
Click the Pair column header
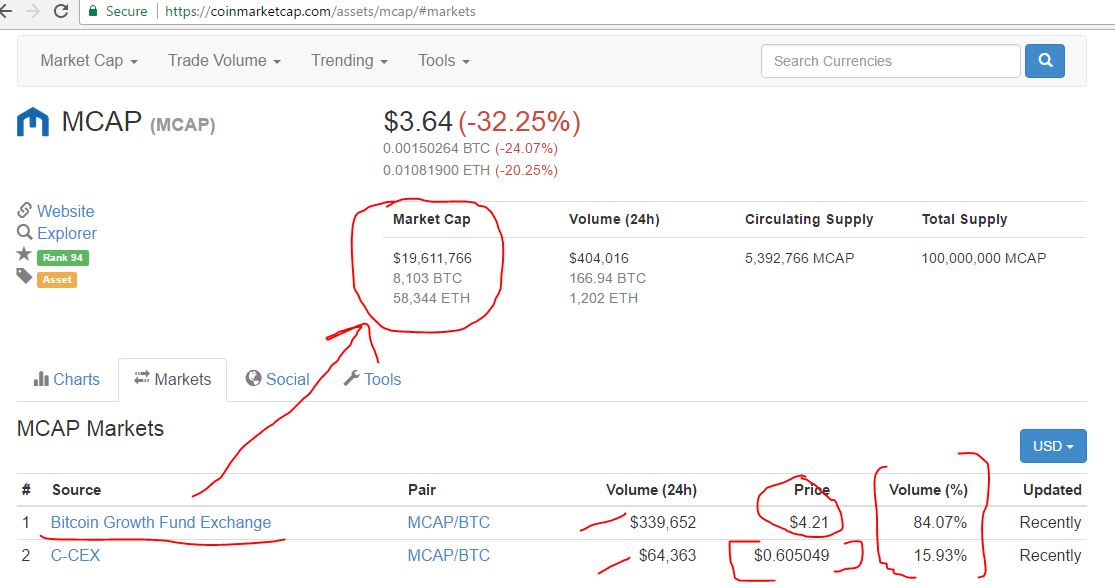pos(422,490)
